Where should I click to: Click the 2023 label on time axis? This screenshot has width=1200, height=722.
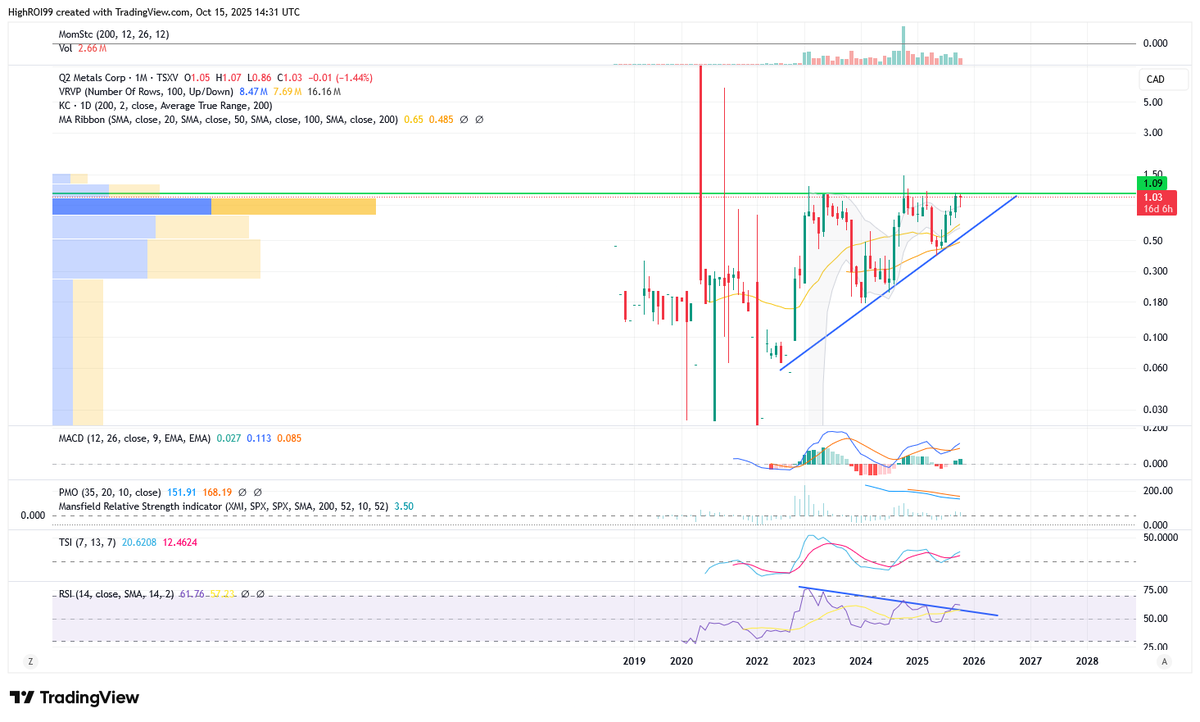805,661
